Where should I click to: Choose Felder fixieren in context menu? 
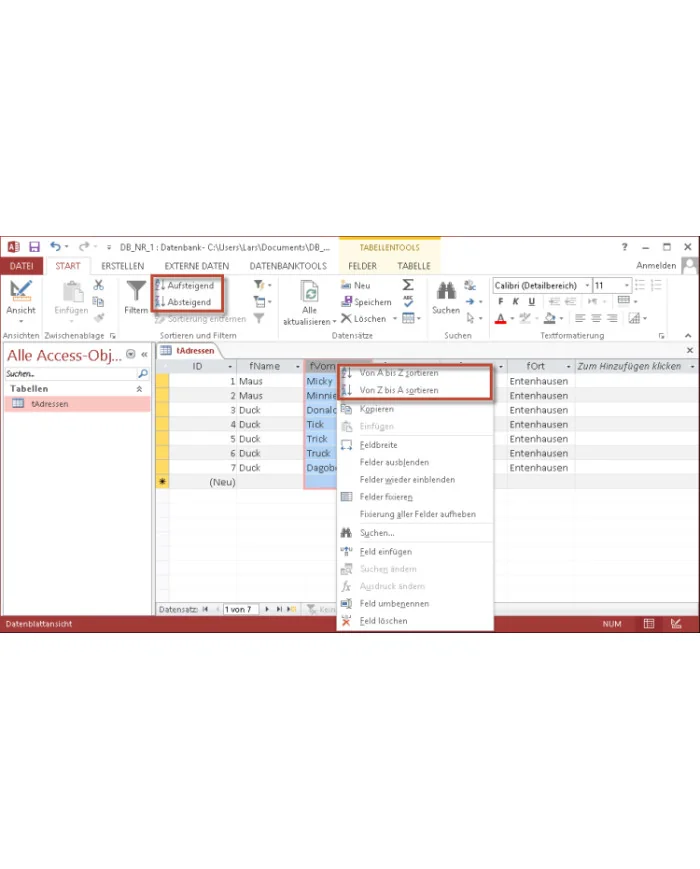tap(415, 497)
